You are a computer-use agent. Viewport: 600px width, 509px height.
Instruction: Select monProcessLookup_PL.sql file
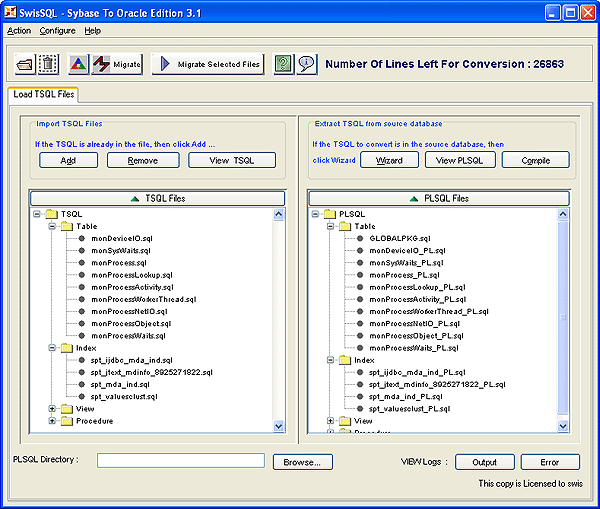pos(417,287)
